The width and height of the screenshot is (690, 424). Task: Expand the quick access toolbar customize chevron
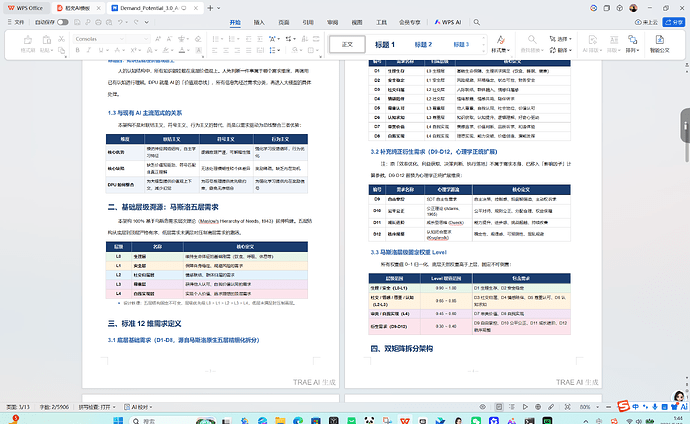click(x=147, y=22)
